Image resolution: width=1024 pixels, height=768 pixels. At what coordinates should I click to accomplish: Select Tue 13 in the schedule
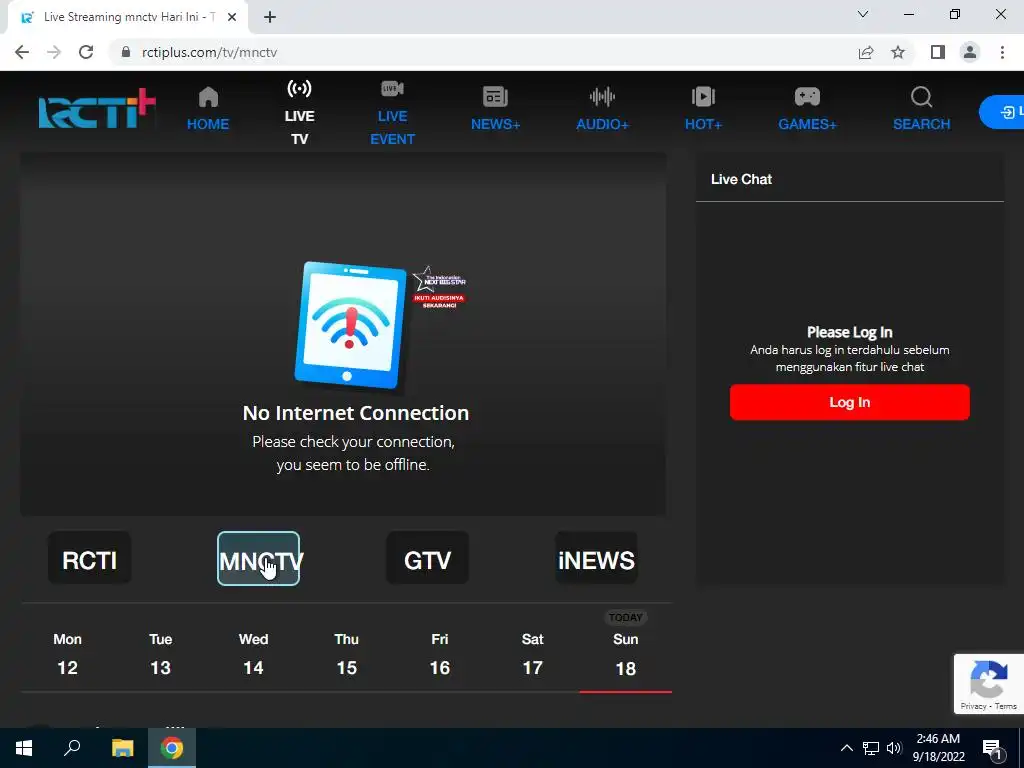click(160, 654)
